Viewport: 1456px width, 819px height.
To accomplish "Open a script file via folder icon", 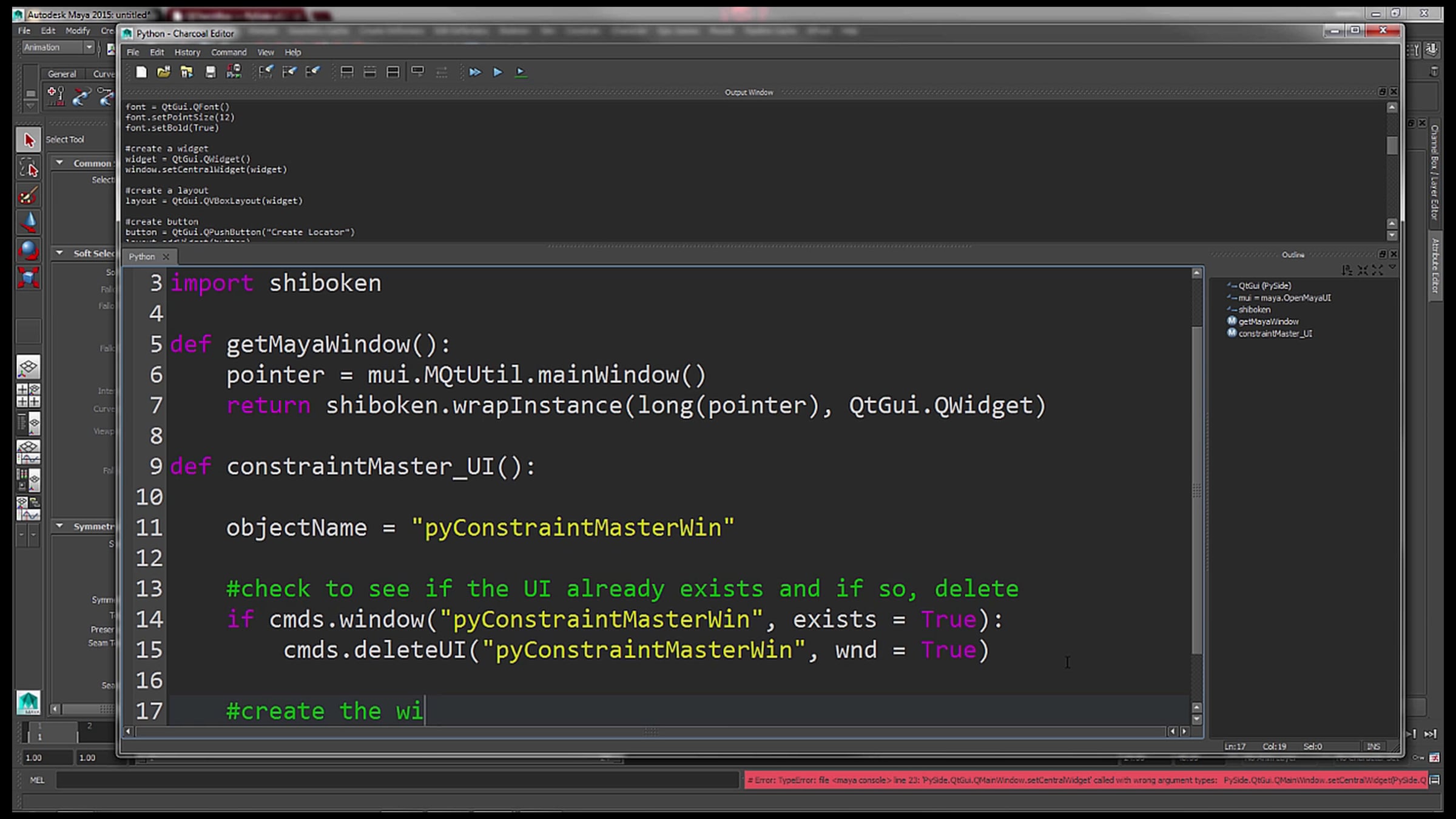I will (163, 72).
